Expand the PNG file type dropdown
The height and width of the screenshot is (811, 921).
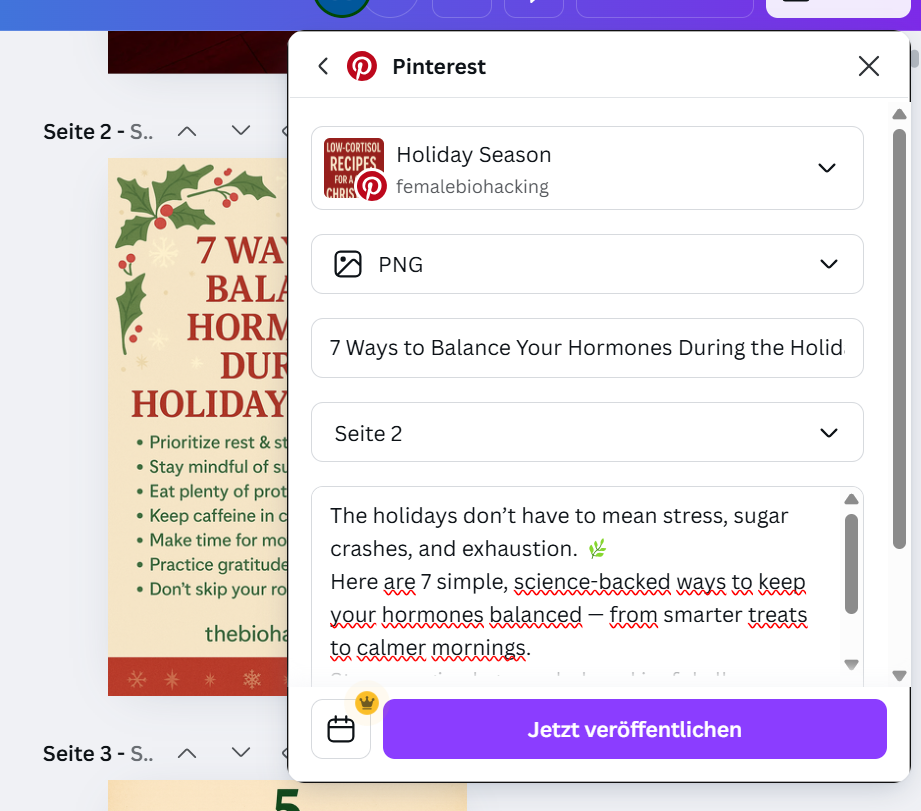(x=587, y=264)
